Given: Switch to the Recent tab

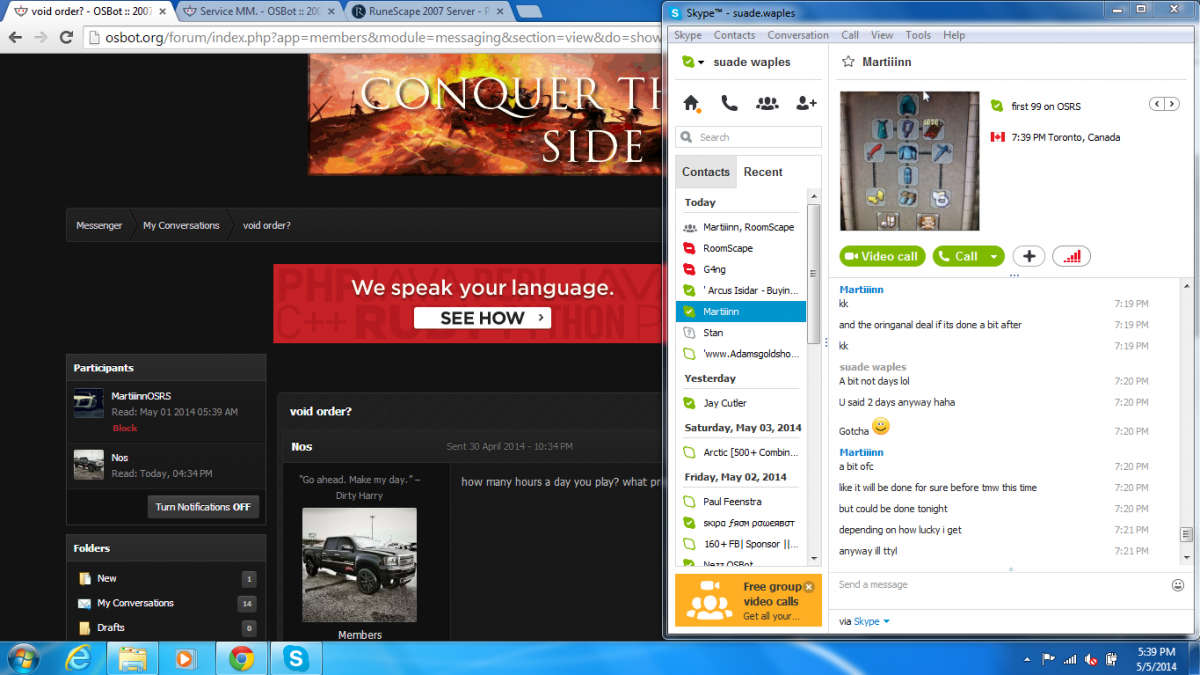Looking at the screenshot, I should point(763,172).
